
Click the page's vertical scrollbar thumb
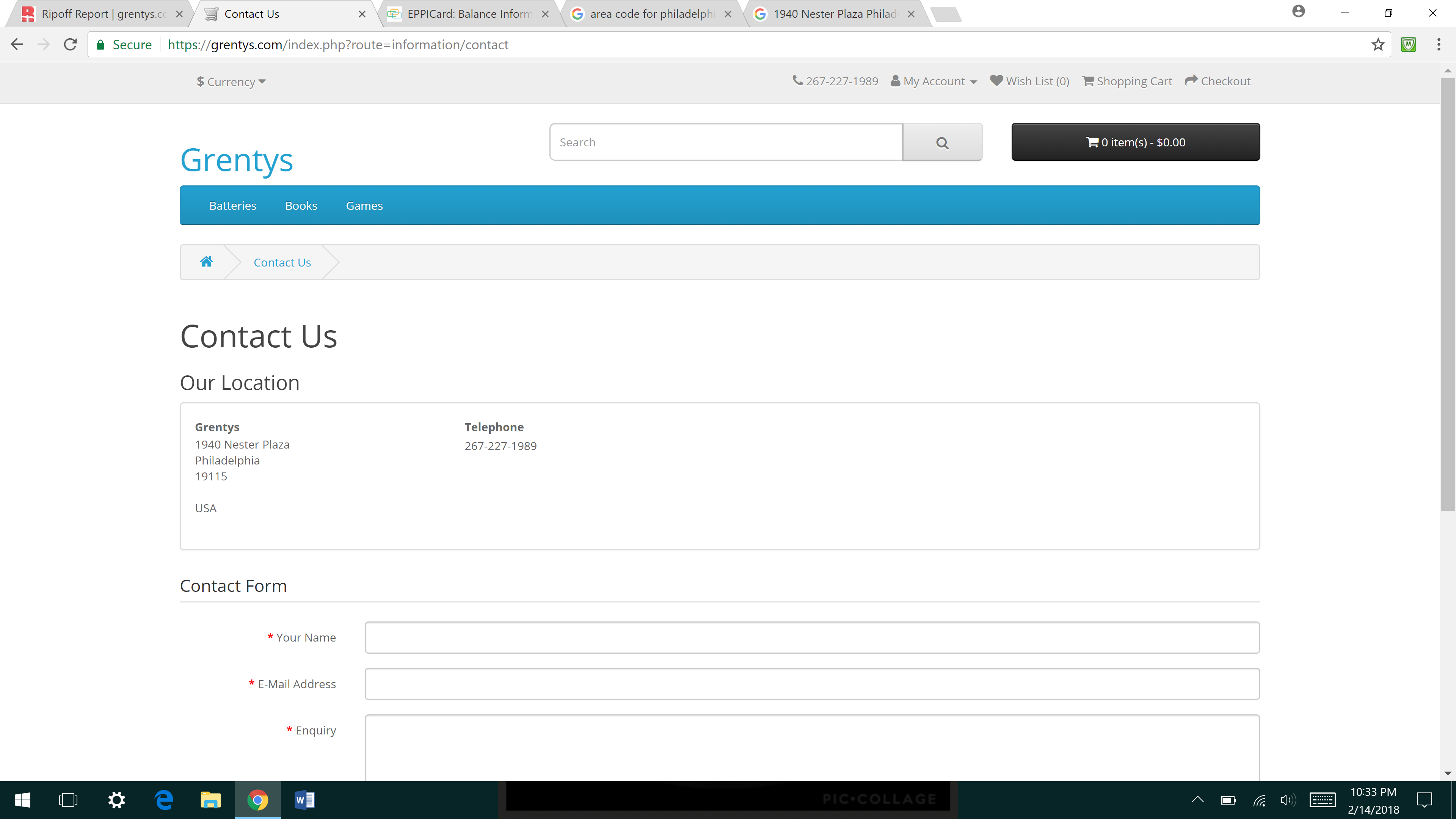click(1448, 294)
